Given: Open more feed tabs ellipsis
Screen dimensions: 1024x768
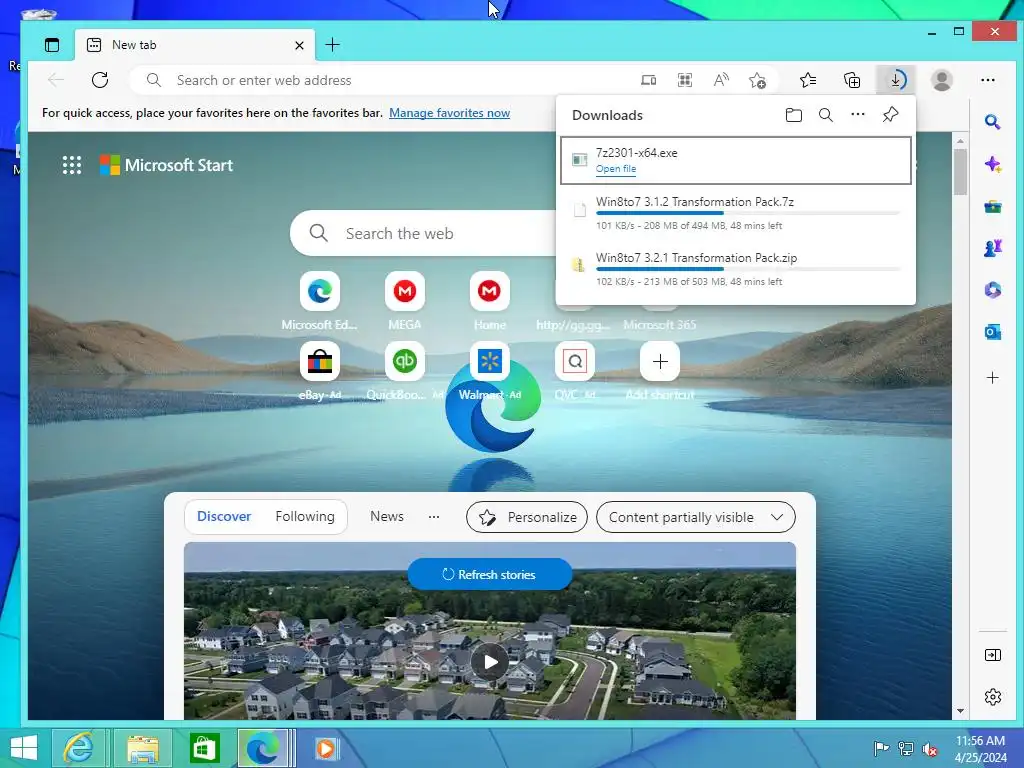Looking at the screenshot, I should pyautogui.click(x=434, y=517).
